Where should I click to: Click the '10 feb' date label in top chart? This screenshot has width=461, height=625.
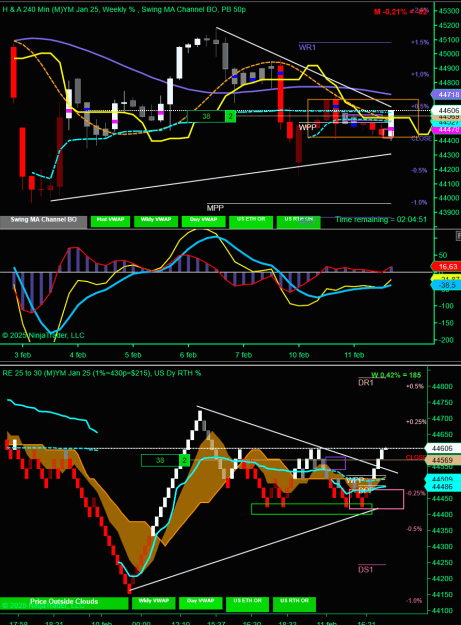298,355
